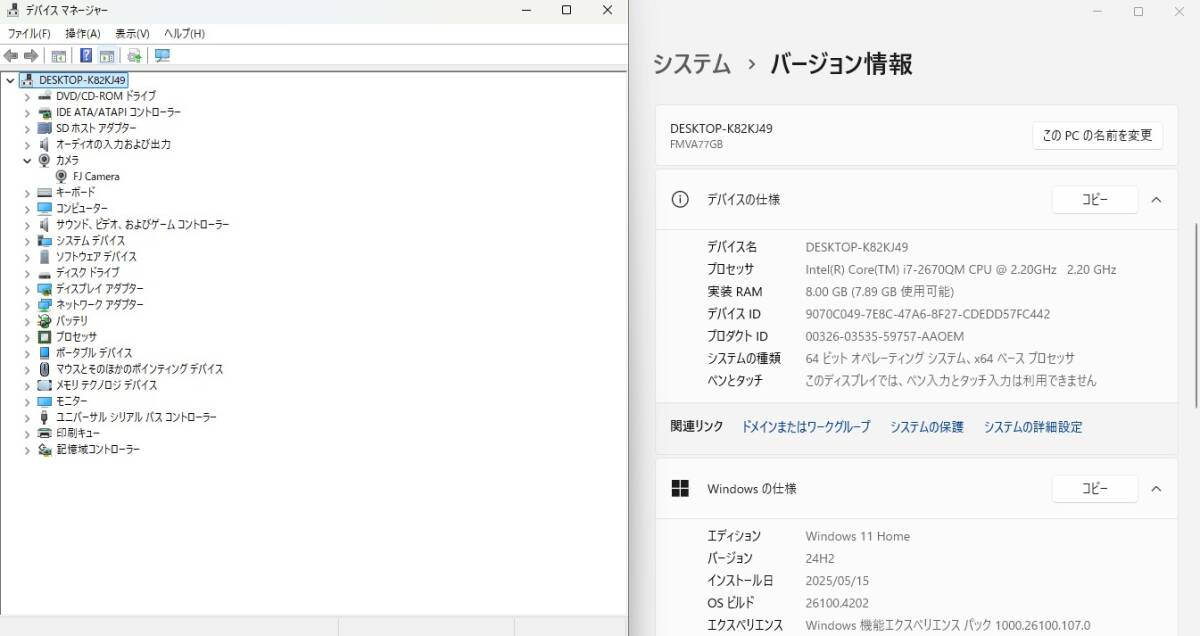Image resolution: width=1200 pixels, height=636 pixels.
Task: Select the IDE ATA/ATAPI コントローラー icon
Action: pyautogui.click(x=44, y=112)
